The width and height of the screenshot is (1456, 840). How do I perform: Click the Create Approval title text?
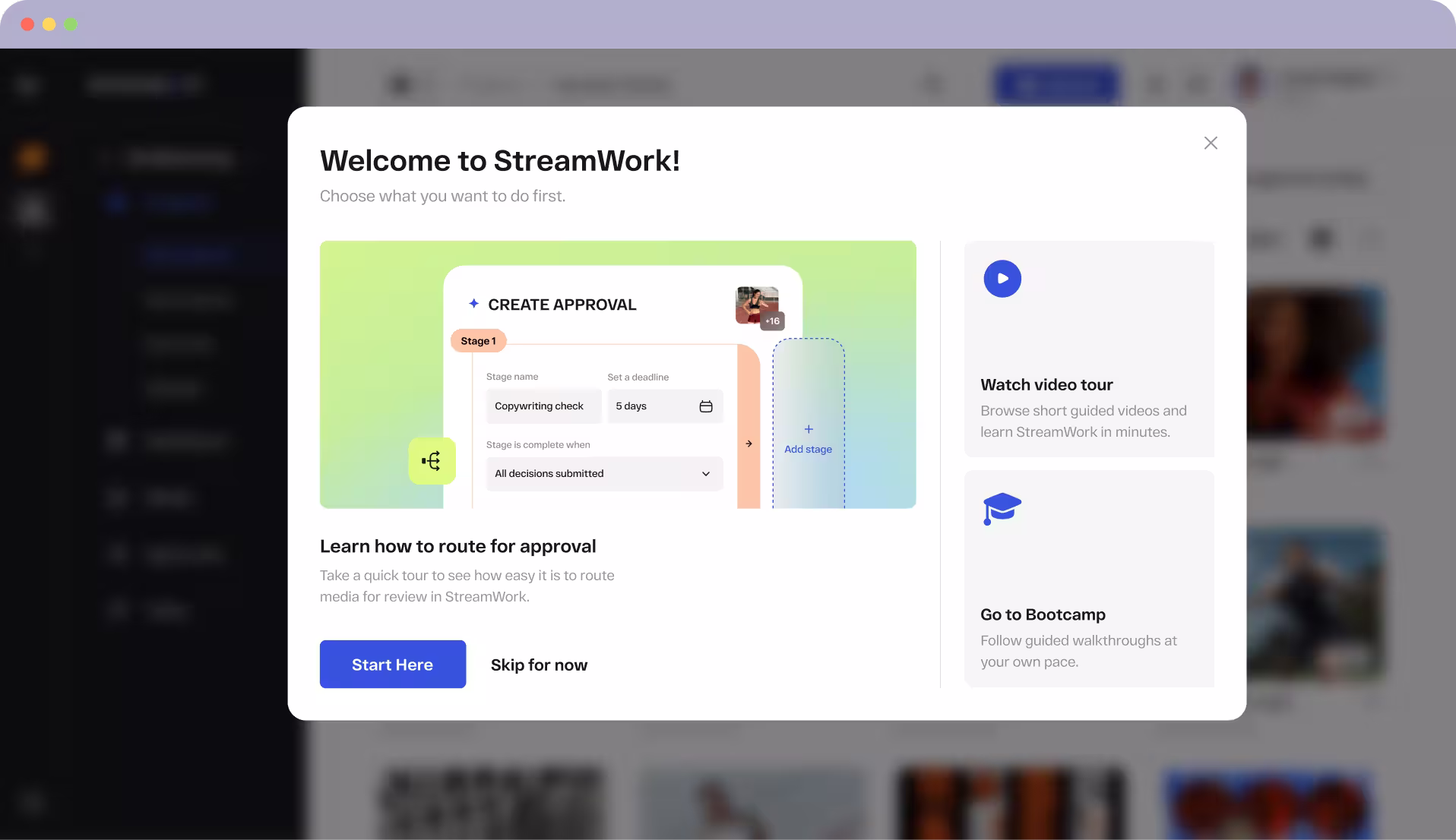click(x=562, y=305)
